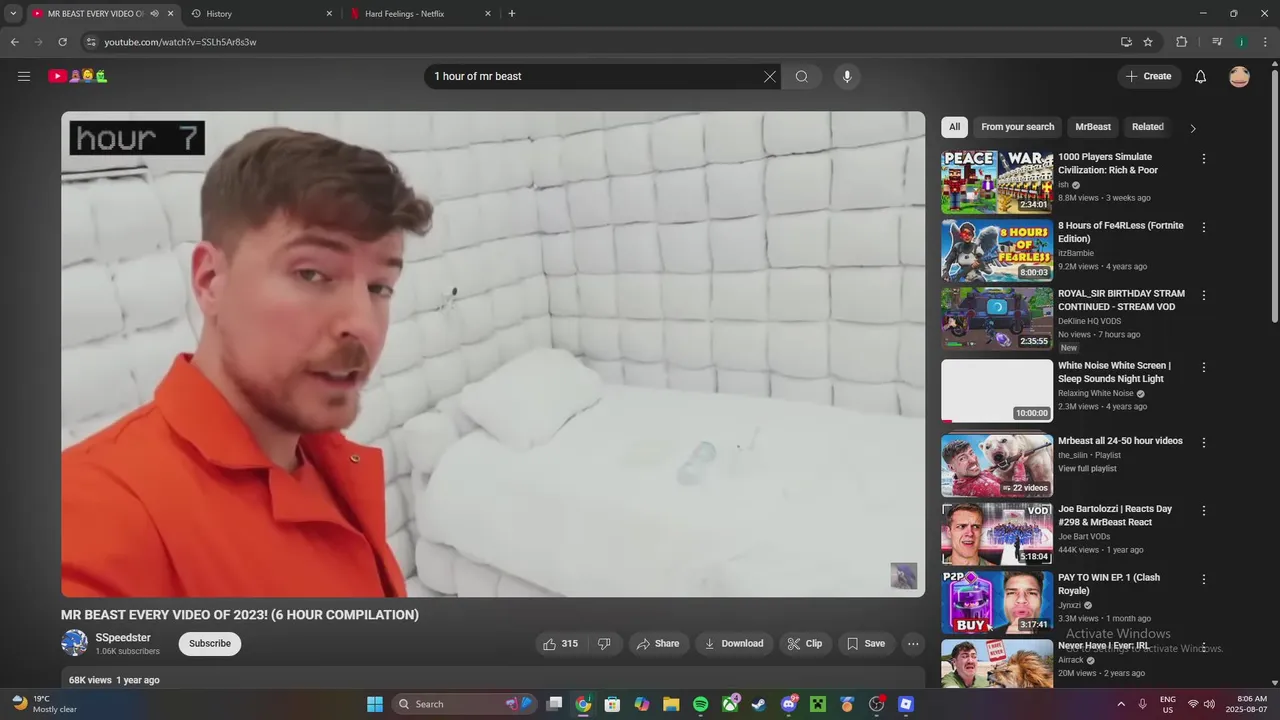This screenshot has height=720, width=1280.
Task: Start voice search with the microphone
Action: tap(847, 76)
